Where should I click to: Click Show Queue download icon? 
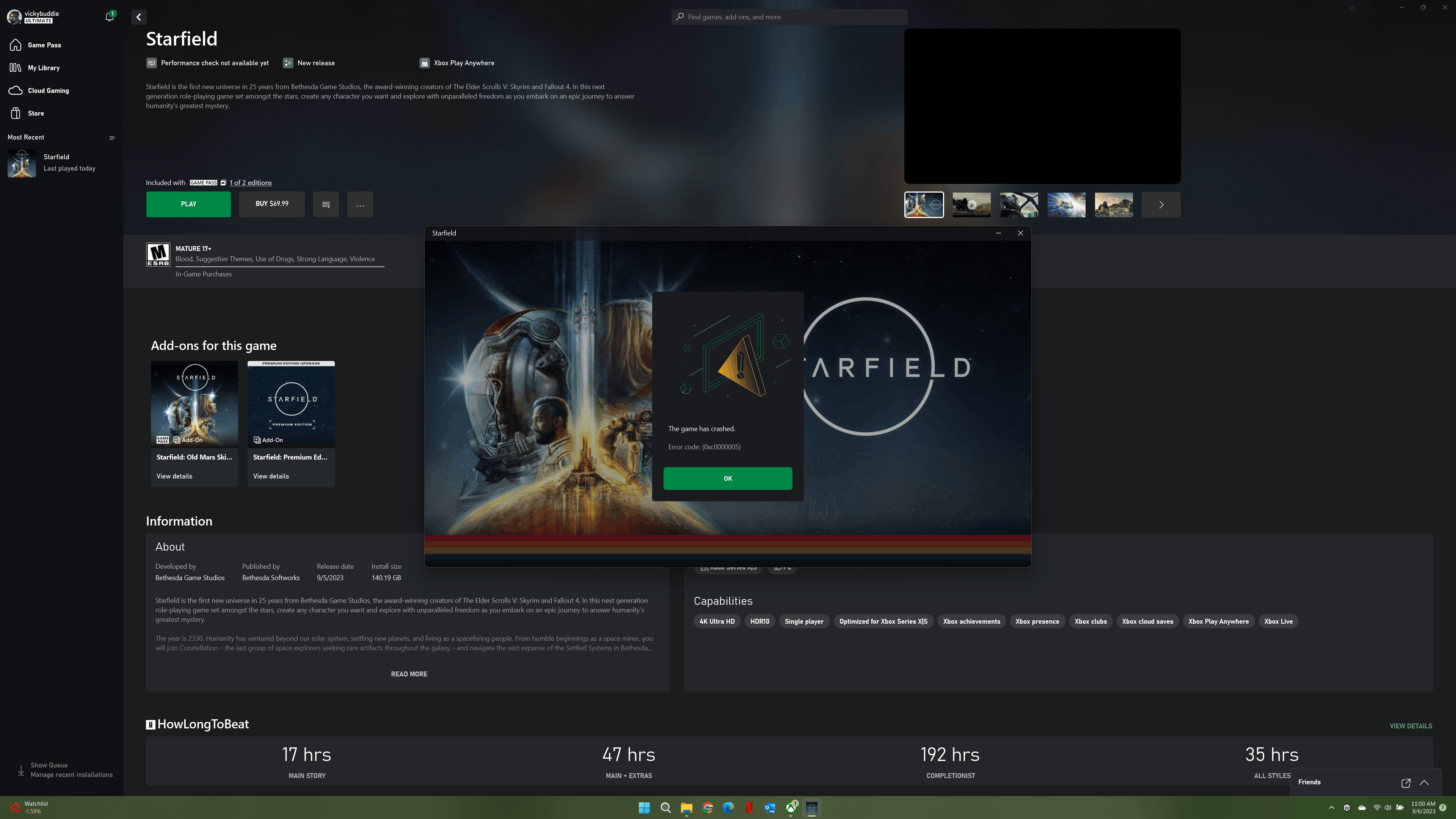click(x=21, y=770)
